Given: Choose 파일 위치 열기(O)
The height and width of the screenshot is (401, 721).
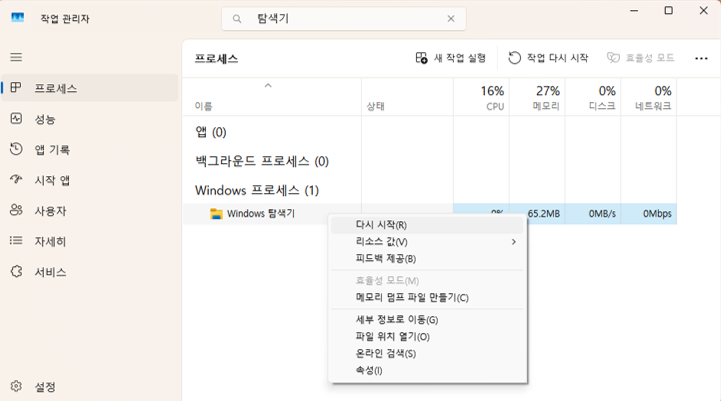Looking at the screenshot, I should point(427,337).
